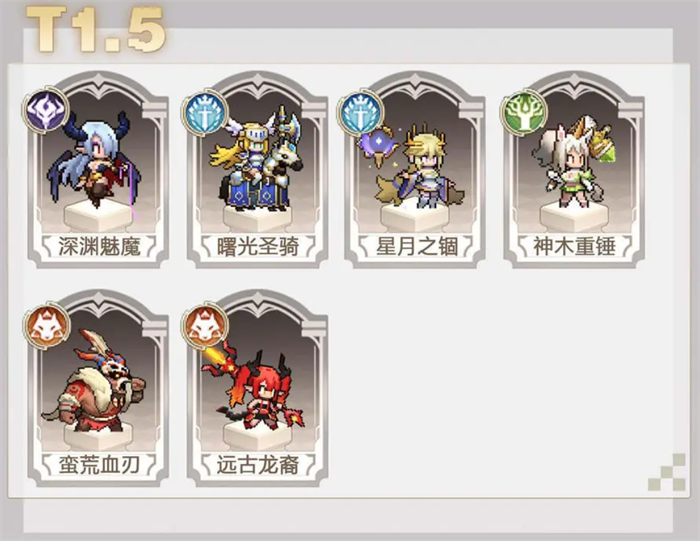Select the 曙光圣骑 mounted knight sprite
This screenshot has width=700, height=541.
pos(255,158)
